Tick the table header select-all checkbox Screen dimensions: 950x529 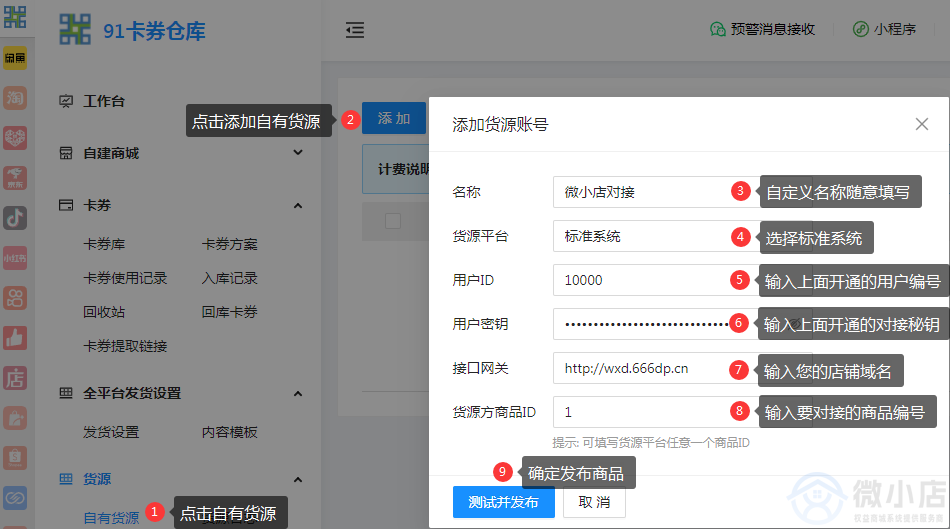click(393, 221)
